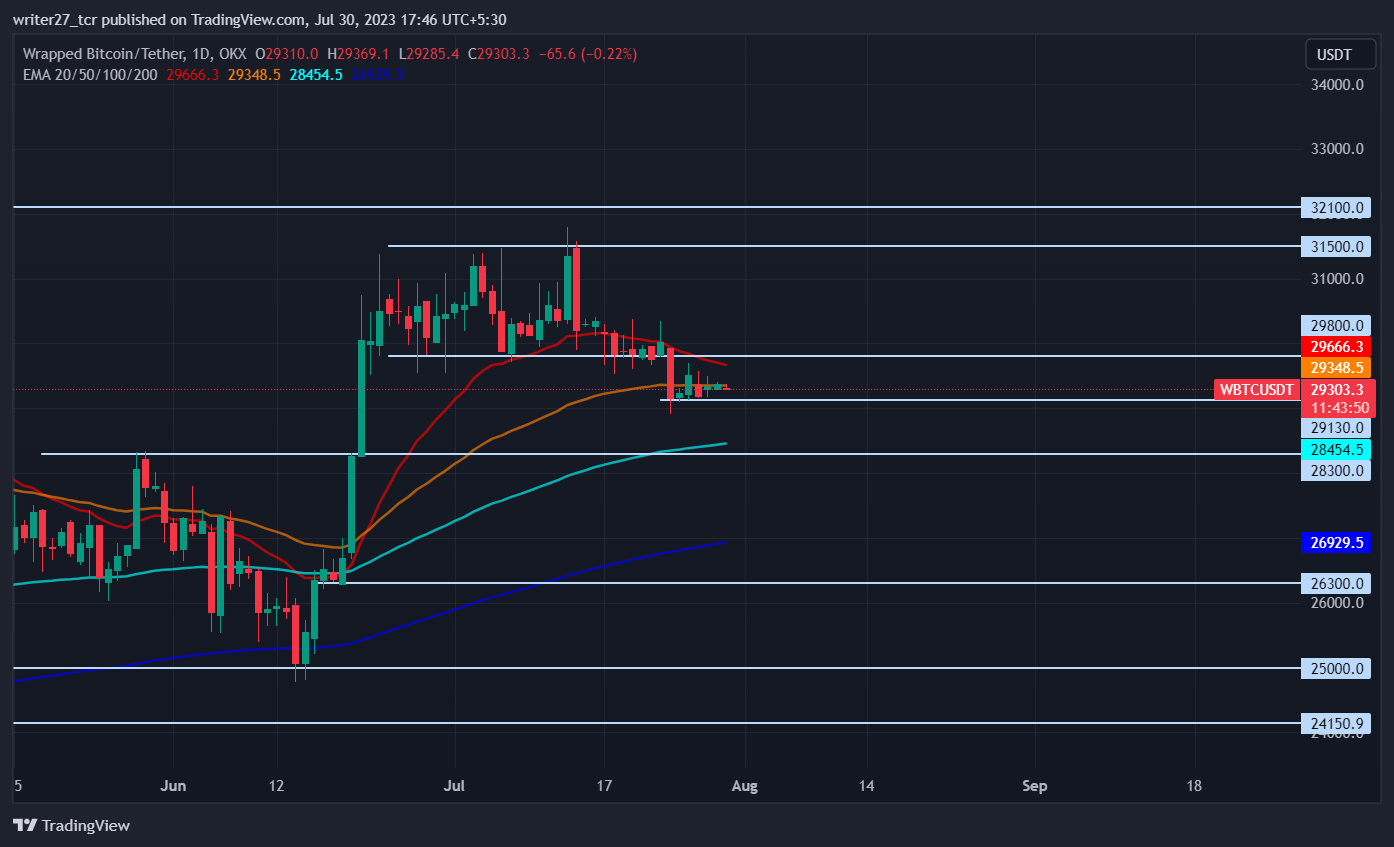Click the 31500.0 price axis label
1394x847 pixels.
[x=1337, y=246]
